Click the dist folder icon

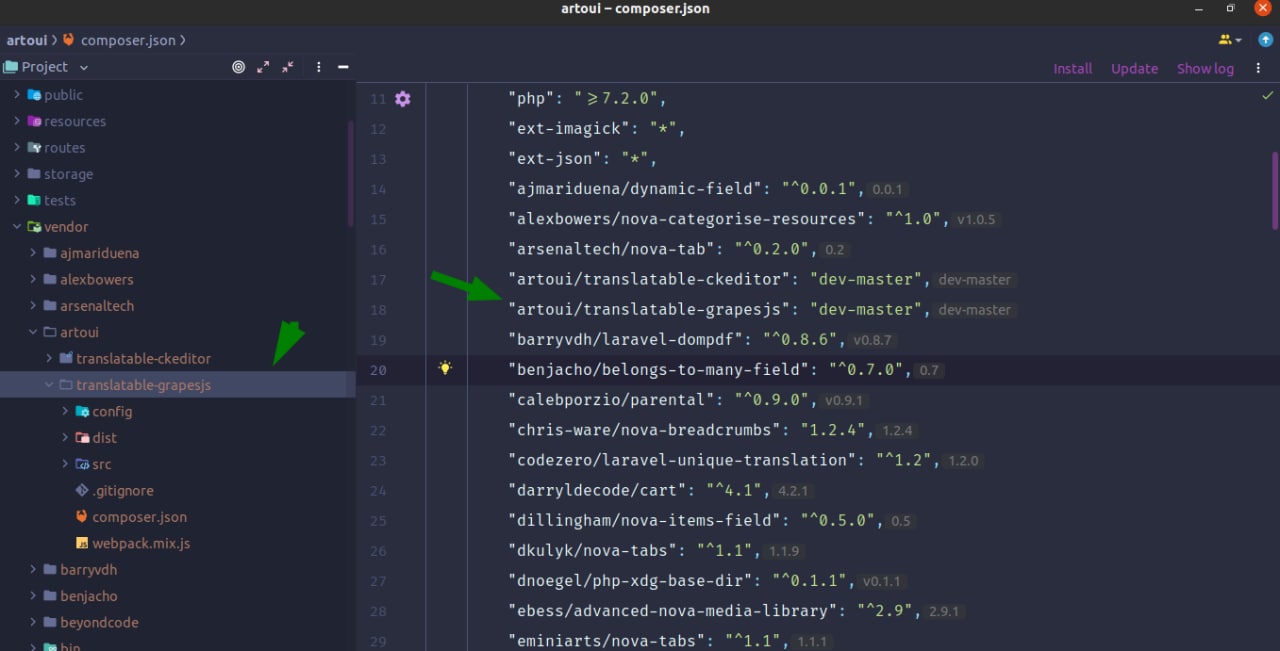pos(82,438)
